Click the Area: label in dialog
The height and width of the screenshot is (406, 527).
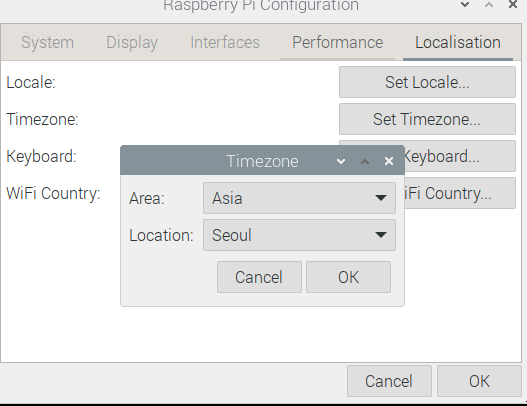tap(147, 198)
